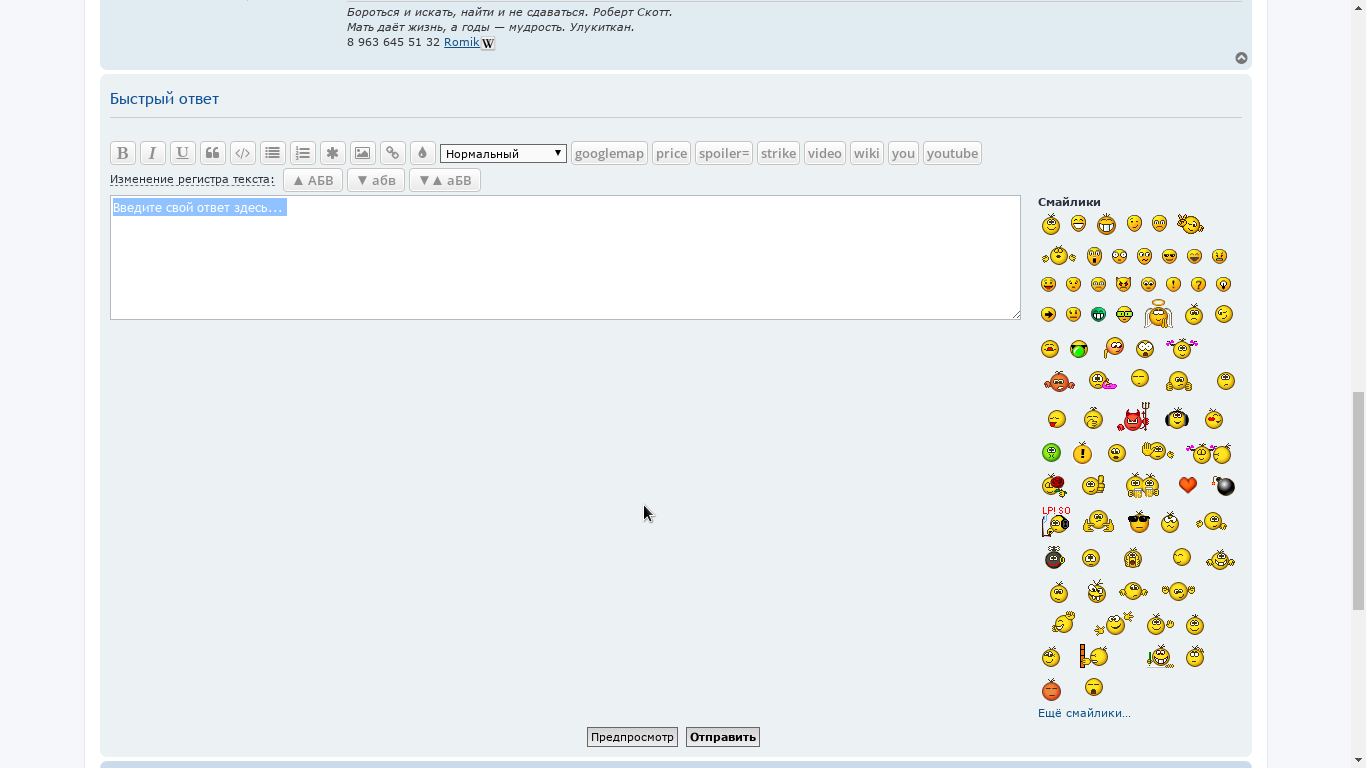Apply italic formatting with the I button

pos(152,153)
